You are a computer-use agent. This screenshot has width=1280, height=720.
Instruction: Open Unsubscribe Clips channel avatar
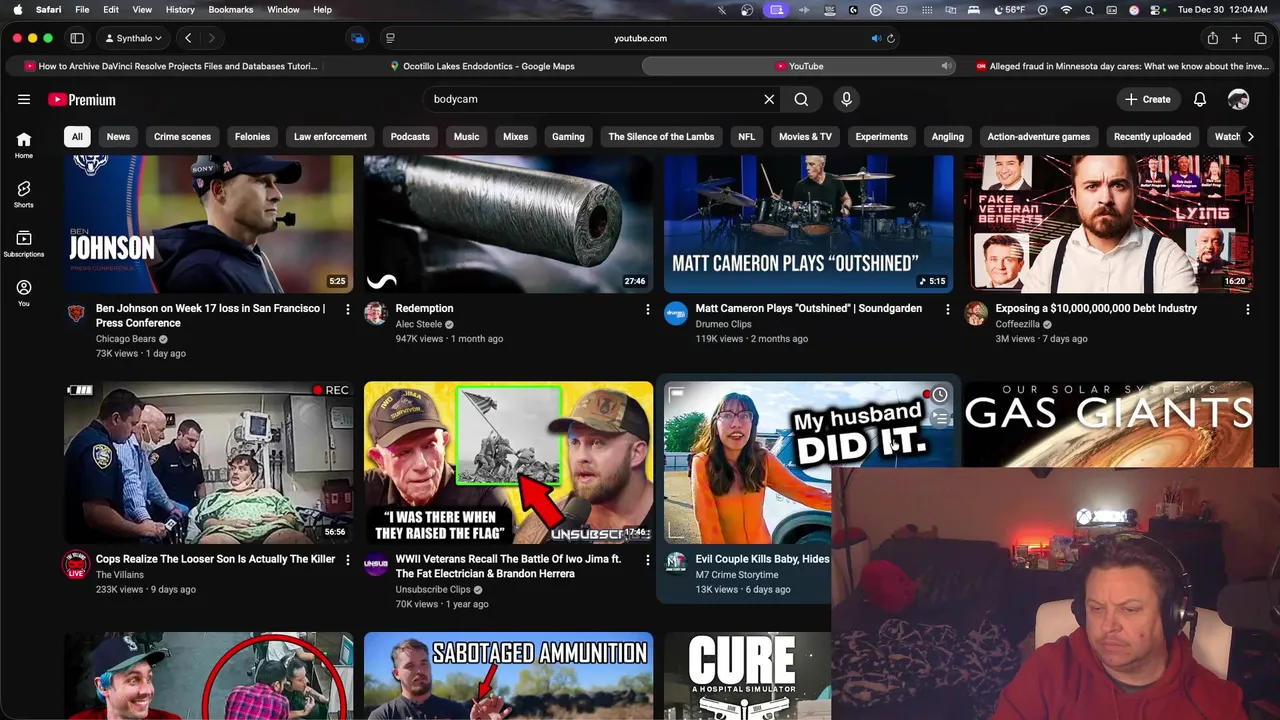tap(376, 564)
